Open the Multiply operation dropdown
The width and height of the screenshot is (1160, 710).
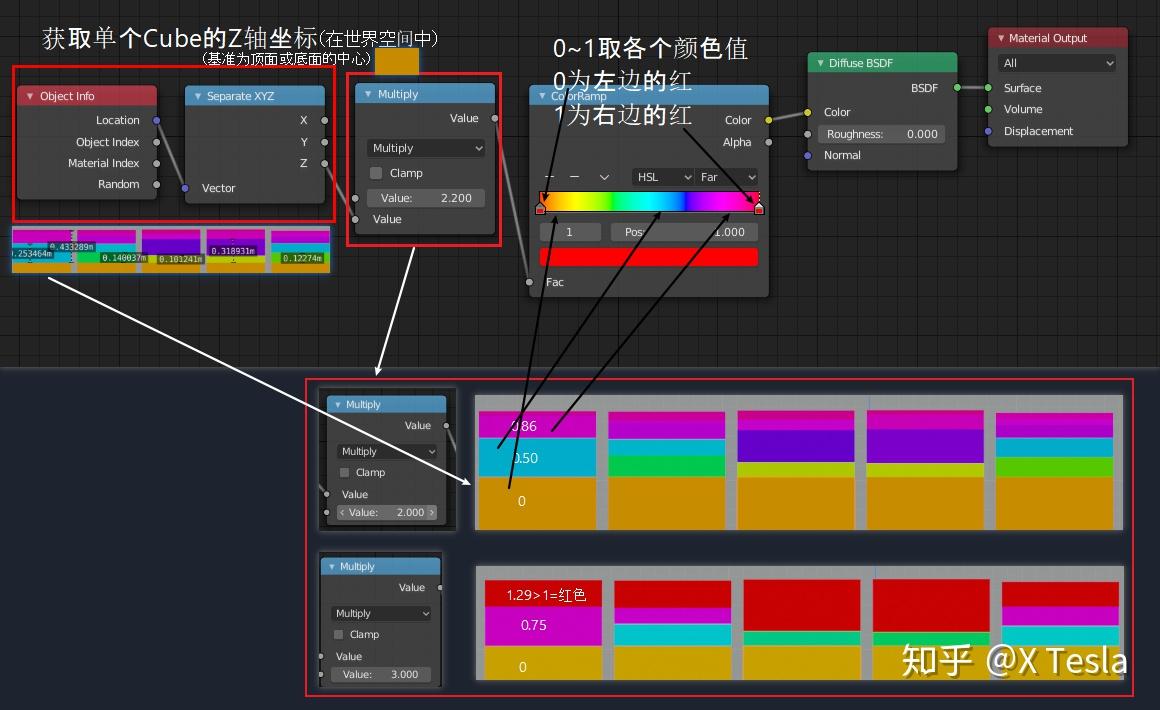[425, 148]
